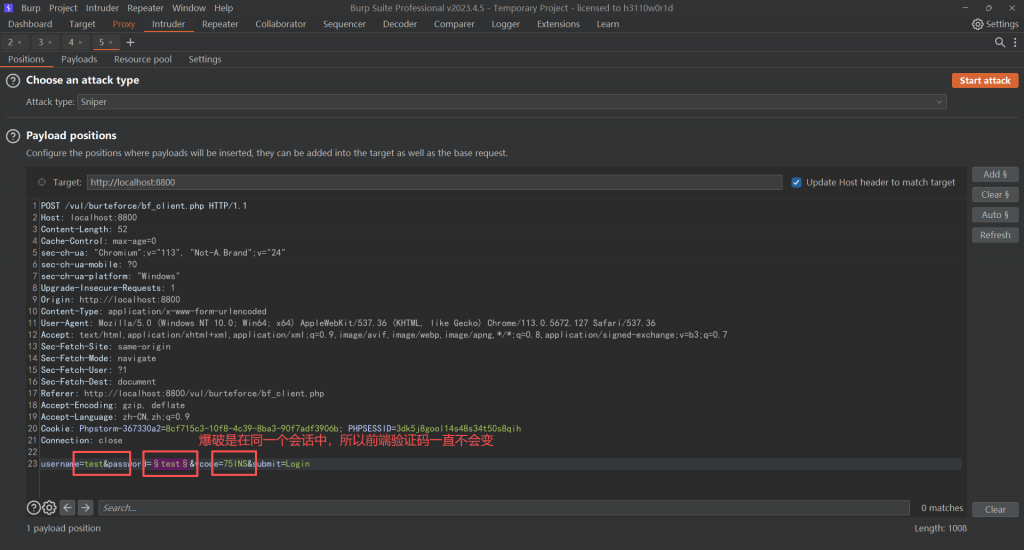Uncheck Update Host header to match target
The height and width of the screenshot is (550, 1024).
[x=797, y=182]
